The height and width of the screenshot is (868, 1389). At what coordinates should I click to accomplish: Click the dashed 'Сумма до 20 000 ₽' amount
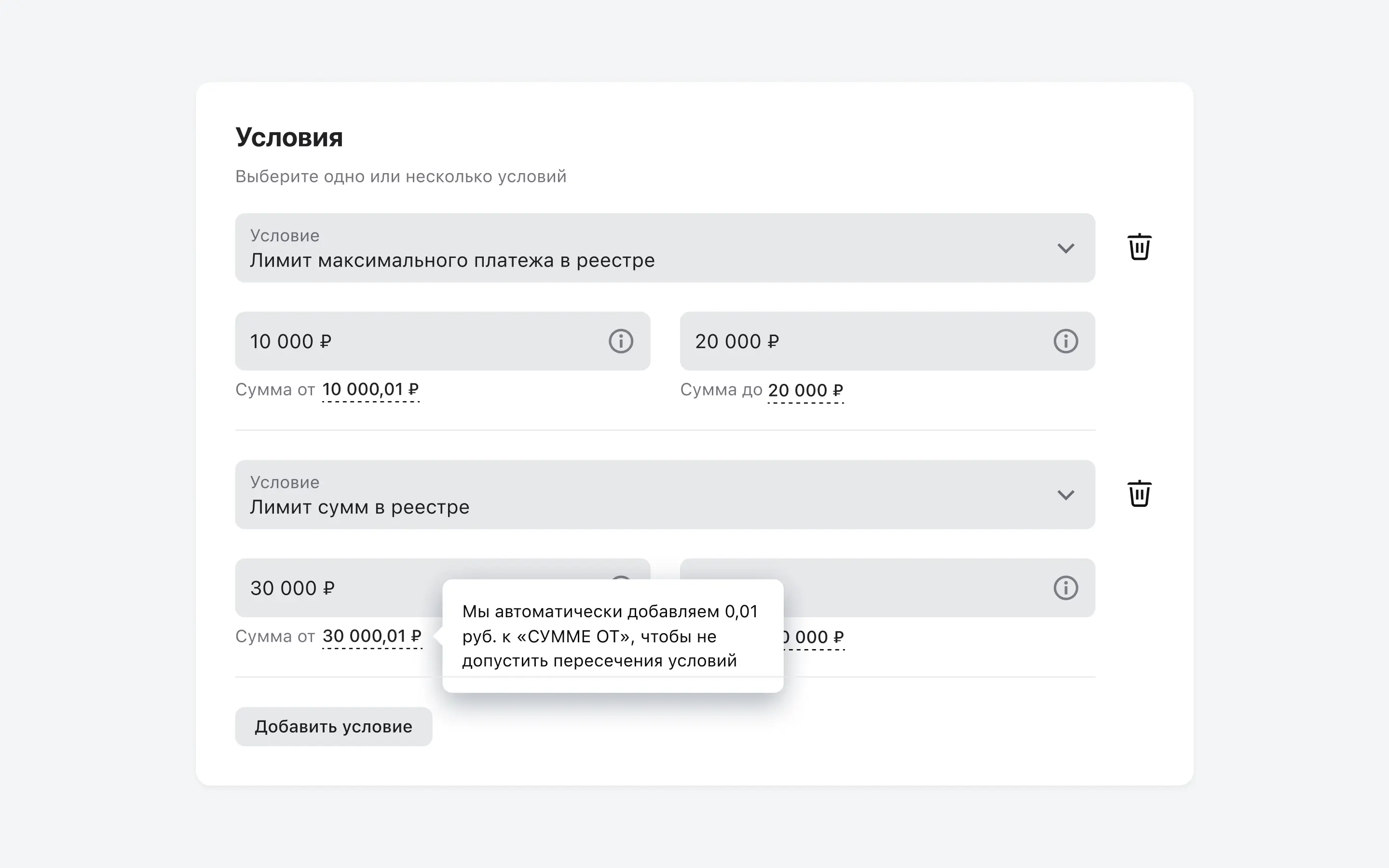click(805, 391)
